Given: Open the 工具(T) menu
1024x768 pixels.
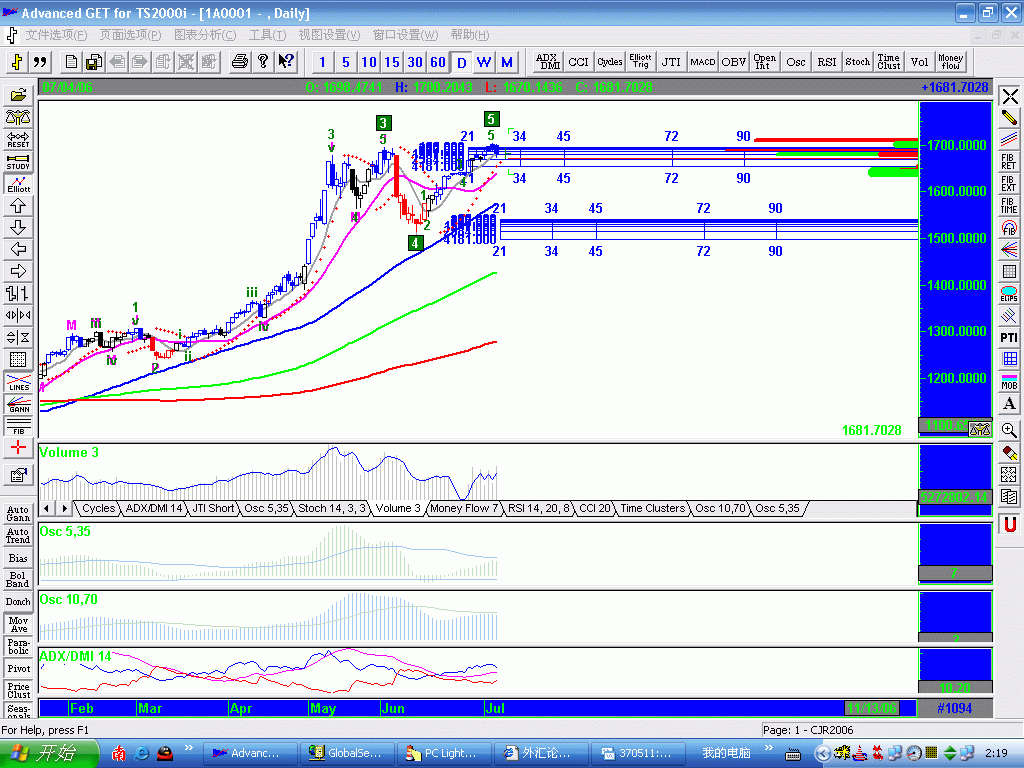Looking at the screenshot, I should point(267,35).
